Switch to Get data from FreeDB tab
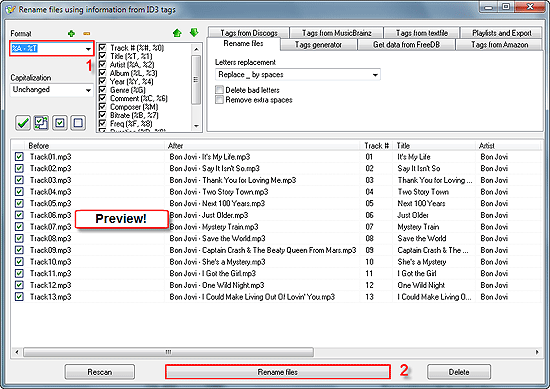Image resolution: width=550 pixels, height=389 pixels. (x=406, y=45)
